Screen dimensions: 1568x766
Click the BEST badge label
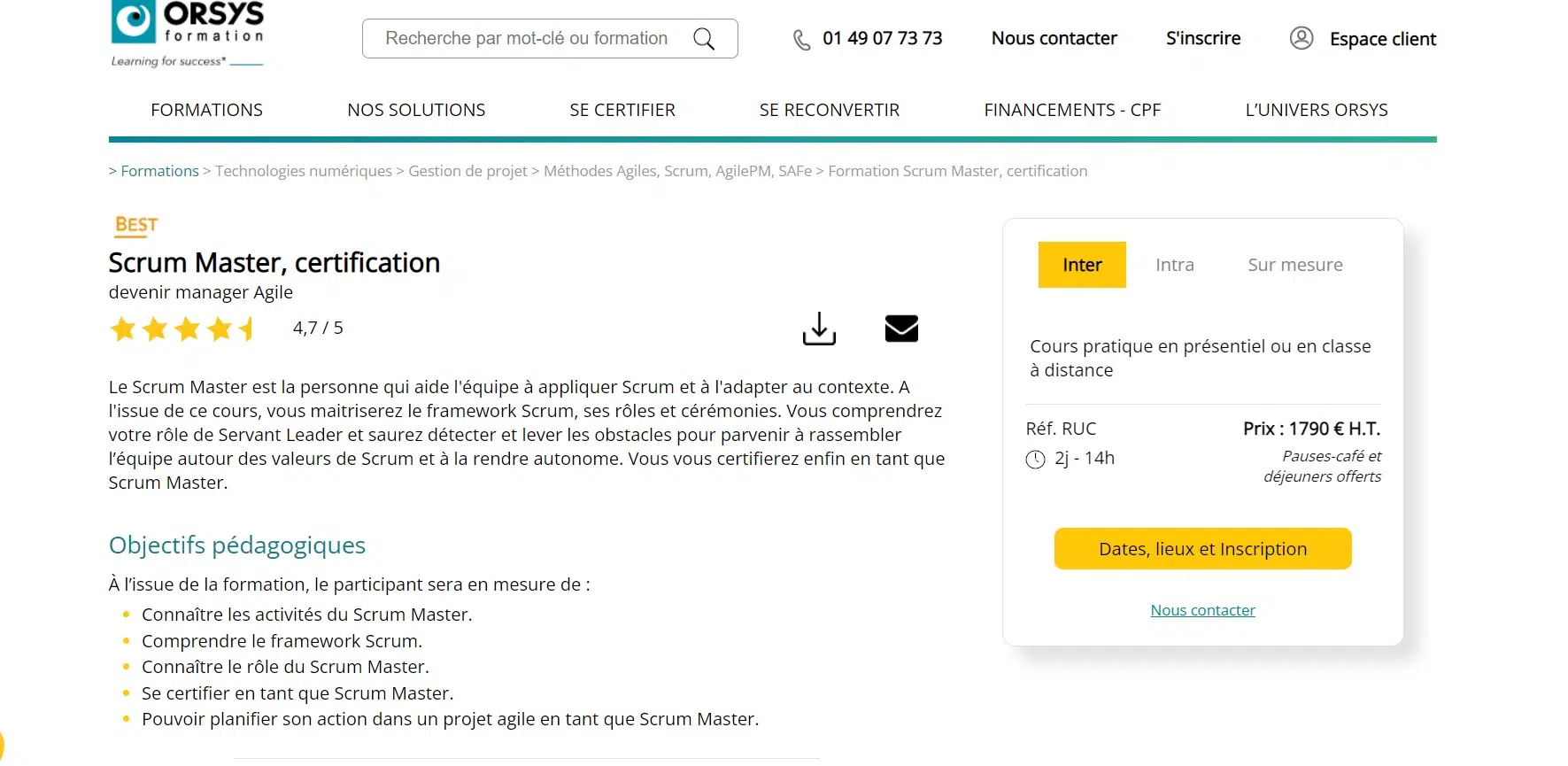tap(136, 225)
